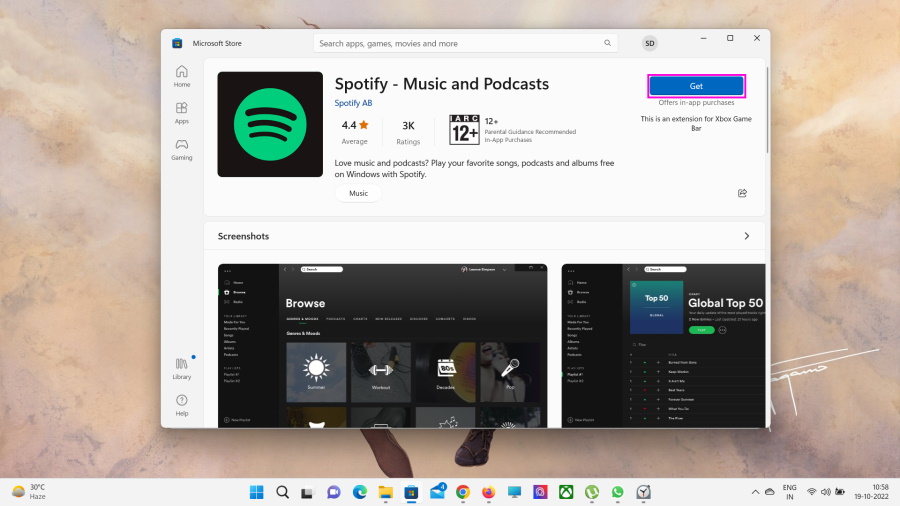Click the IARC 12+ rating badge
The height and width of the screenshot is (506, 900).
tap(464, 130)
